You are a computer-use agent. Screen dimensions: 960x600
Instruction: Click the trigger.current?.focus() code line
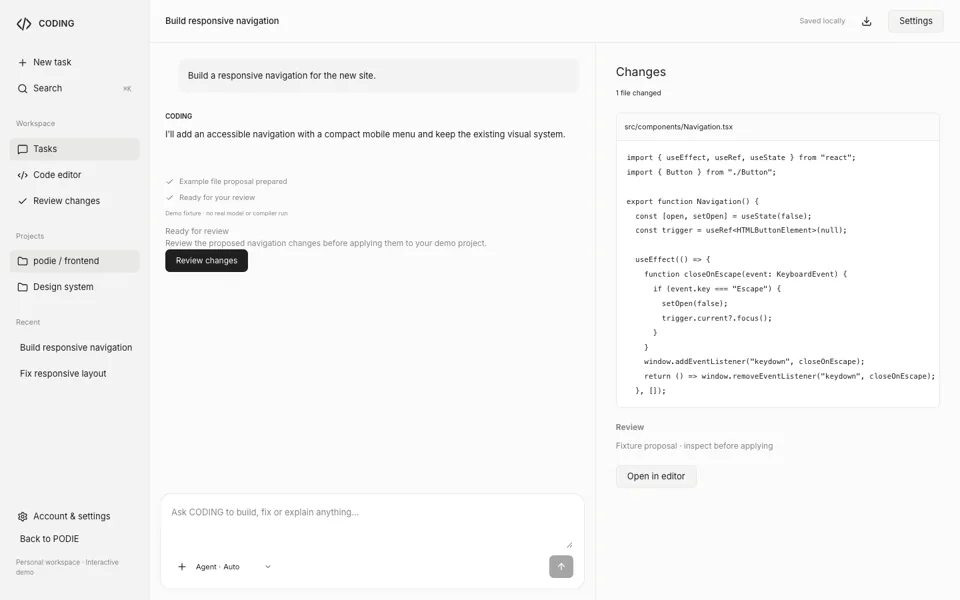point(716,318)
